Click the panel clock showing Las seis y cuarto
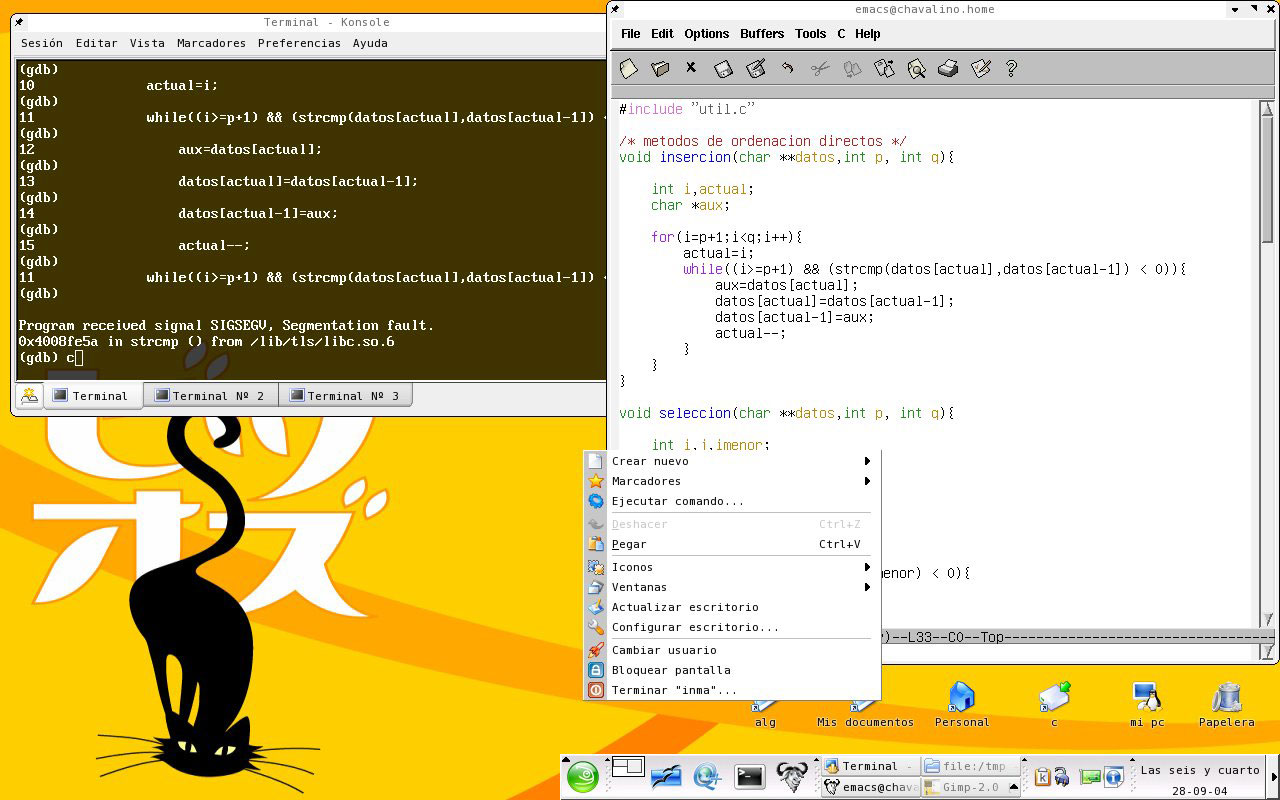The image size is (1280, 800). [x=1199, y=779]
